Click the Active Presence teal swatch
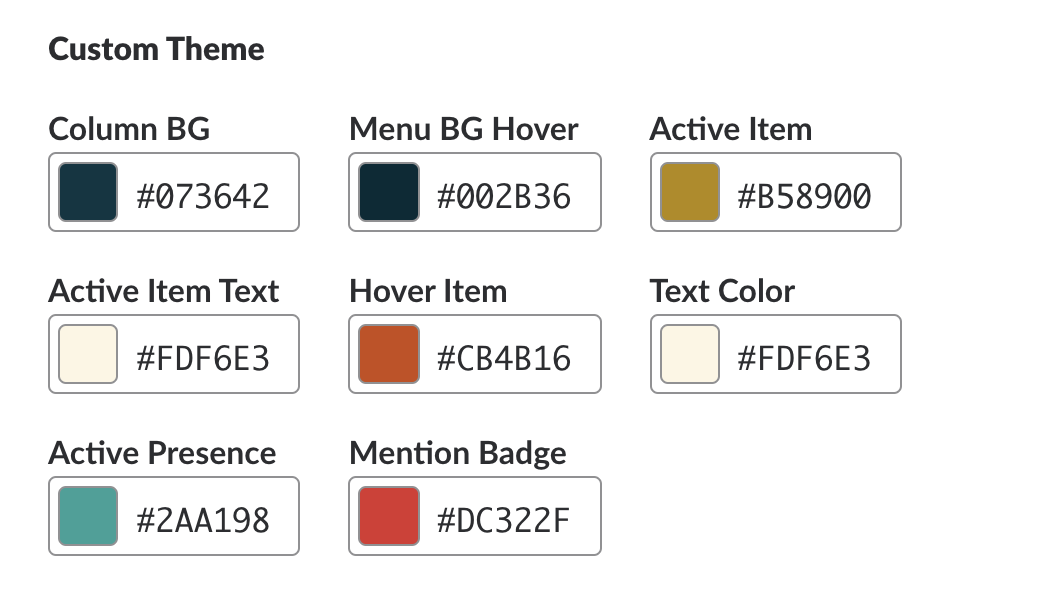The image size is (1058, 594). [x=88, y=516]
